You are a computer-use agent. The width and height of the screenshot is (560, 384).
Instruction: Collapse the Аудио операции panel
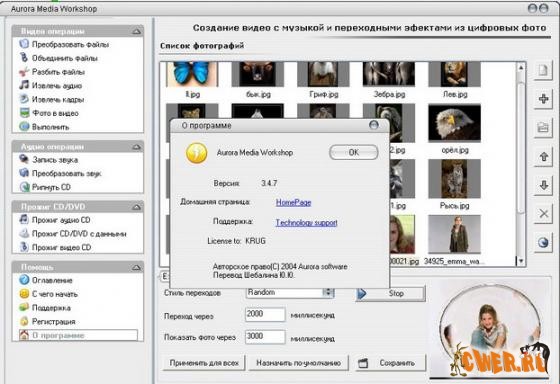(x=137, y=147)
